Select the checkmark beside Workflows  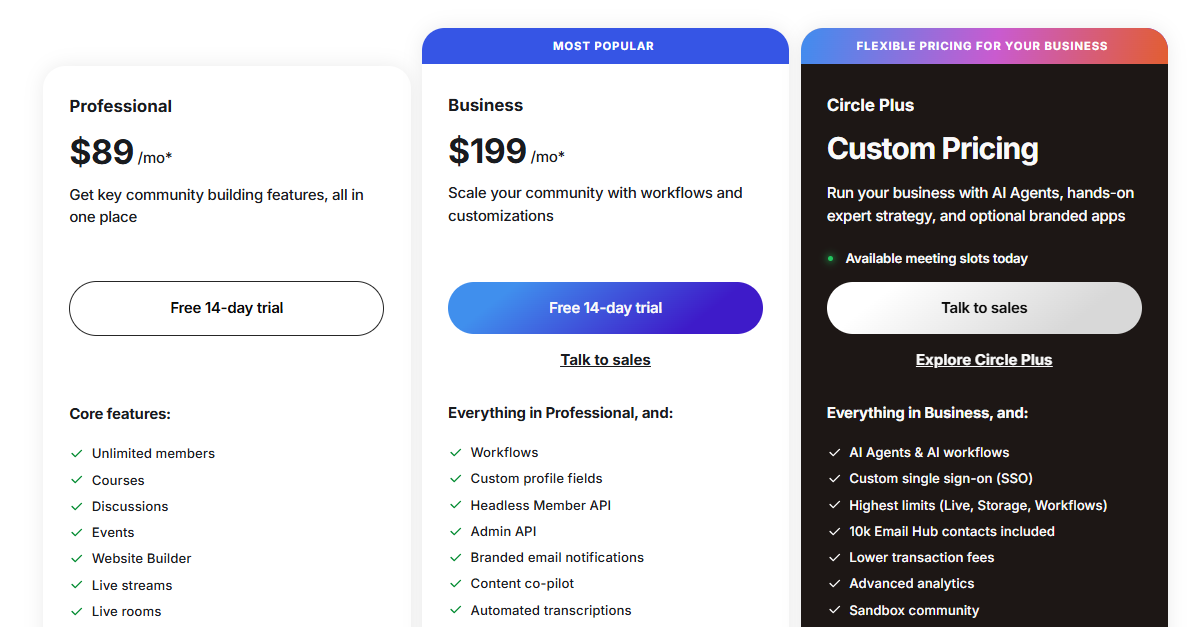pyautogui.click(x=455, y=452)
